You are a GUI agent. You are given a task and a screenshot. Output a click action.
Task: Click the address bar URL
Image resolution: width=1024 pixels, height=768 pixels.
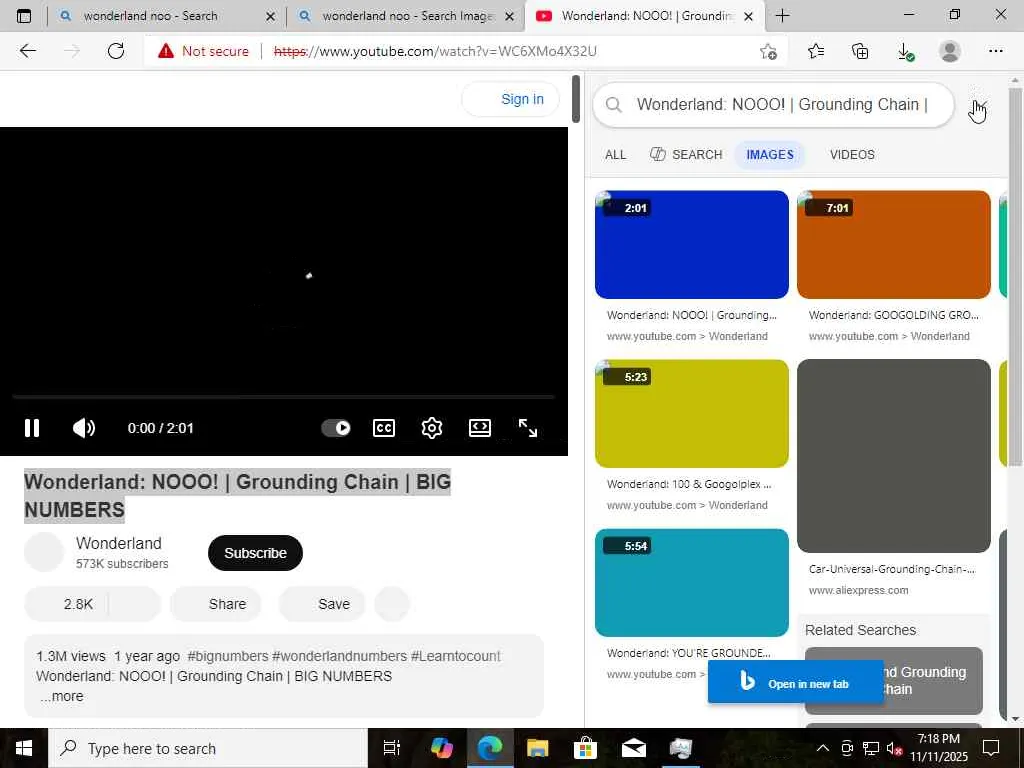pos(435,51)
